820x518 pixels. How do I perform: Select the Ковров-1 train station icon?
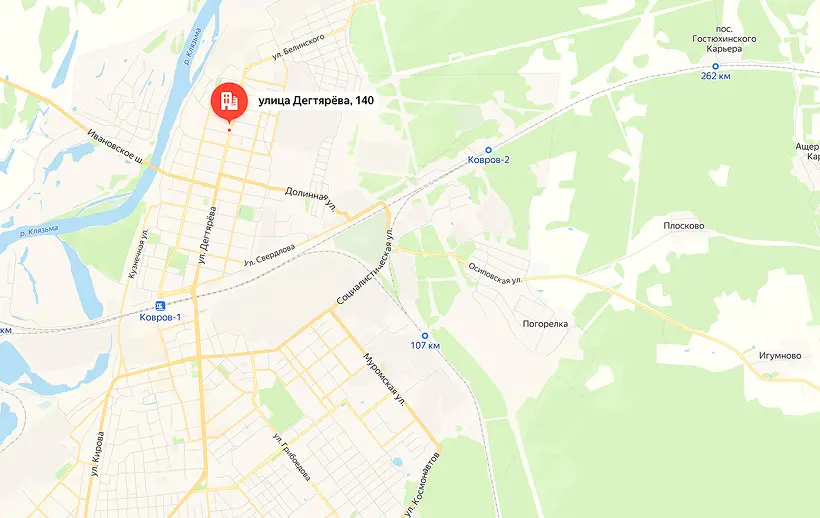(160, 306)
